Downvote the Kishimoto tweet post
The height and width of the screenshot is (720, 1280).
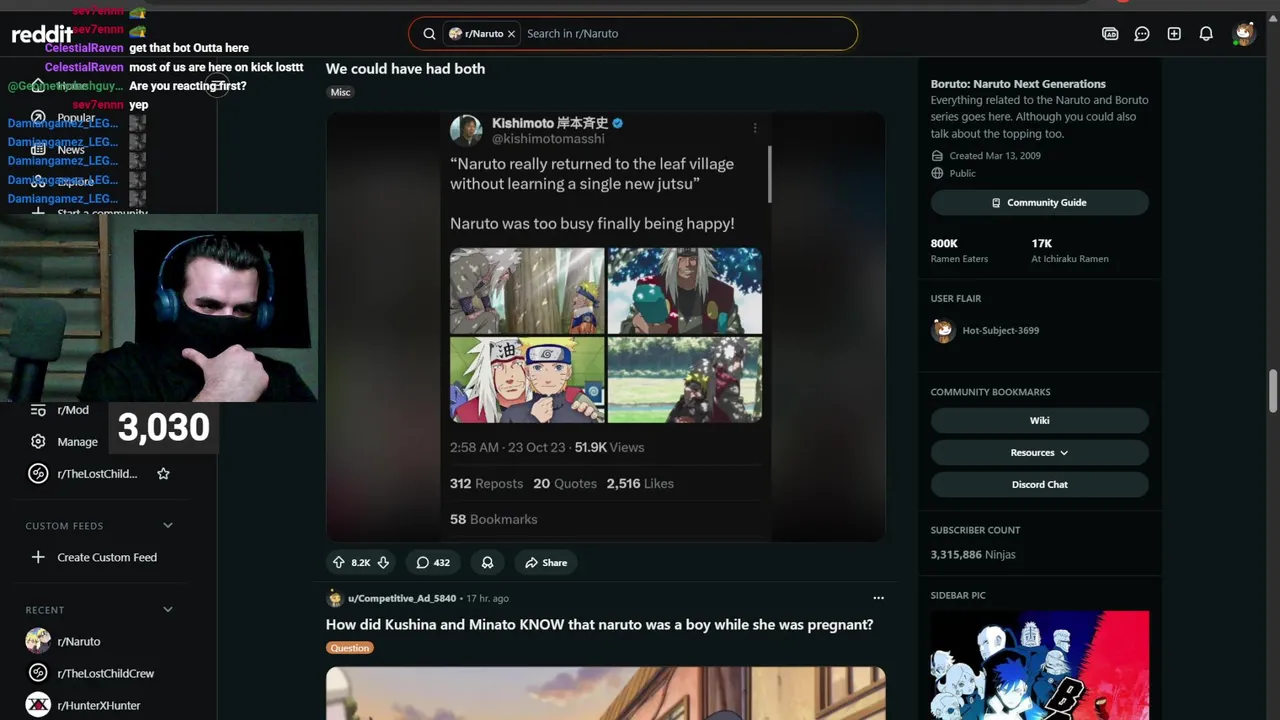click(383, 562)
